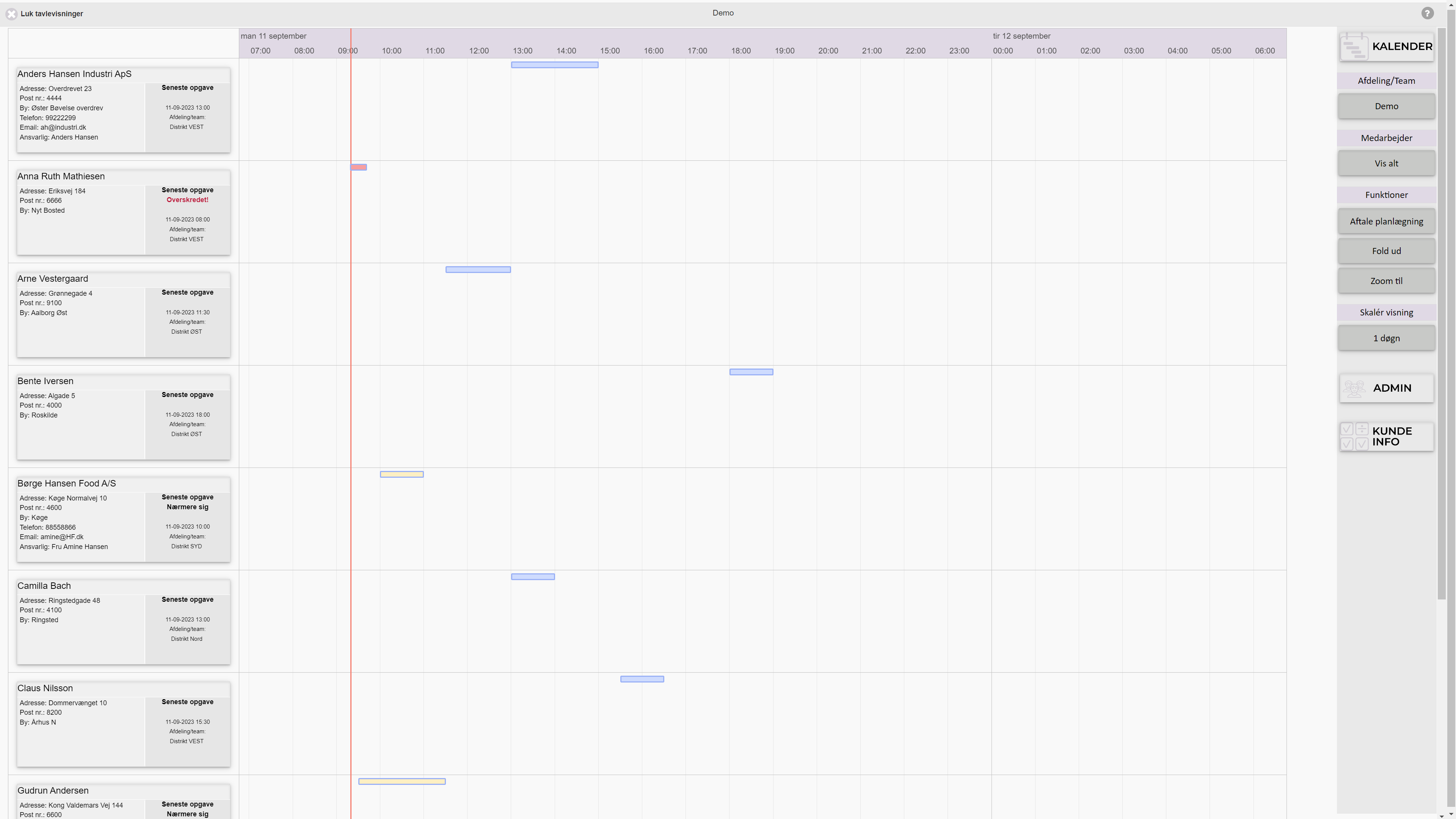Click email amine@HF.dk
Screen dimensions: 1456x819
click(x=61, y=537)
